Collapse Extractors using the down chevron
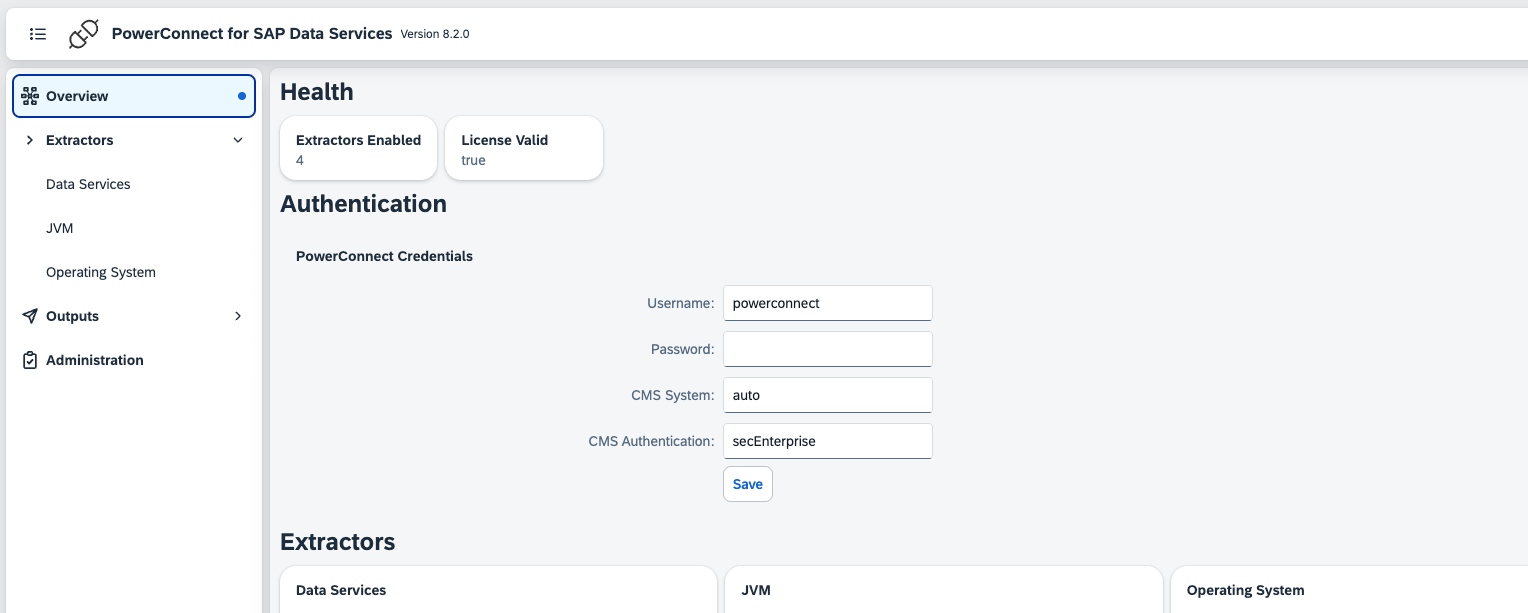 click(x=238, y=140)
